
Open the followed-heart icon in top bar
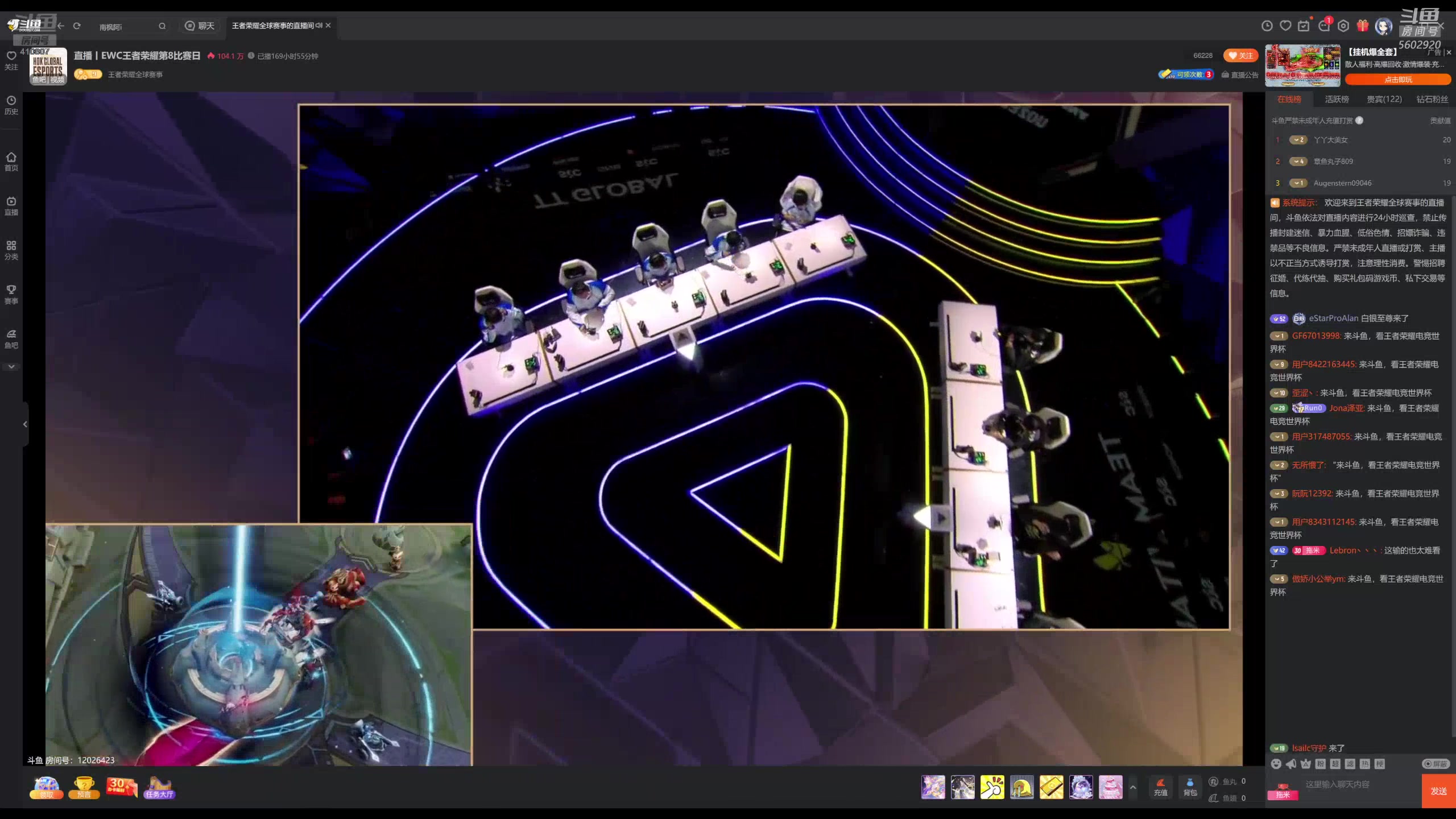[x=1285, y=26]
